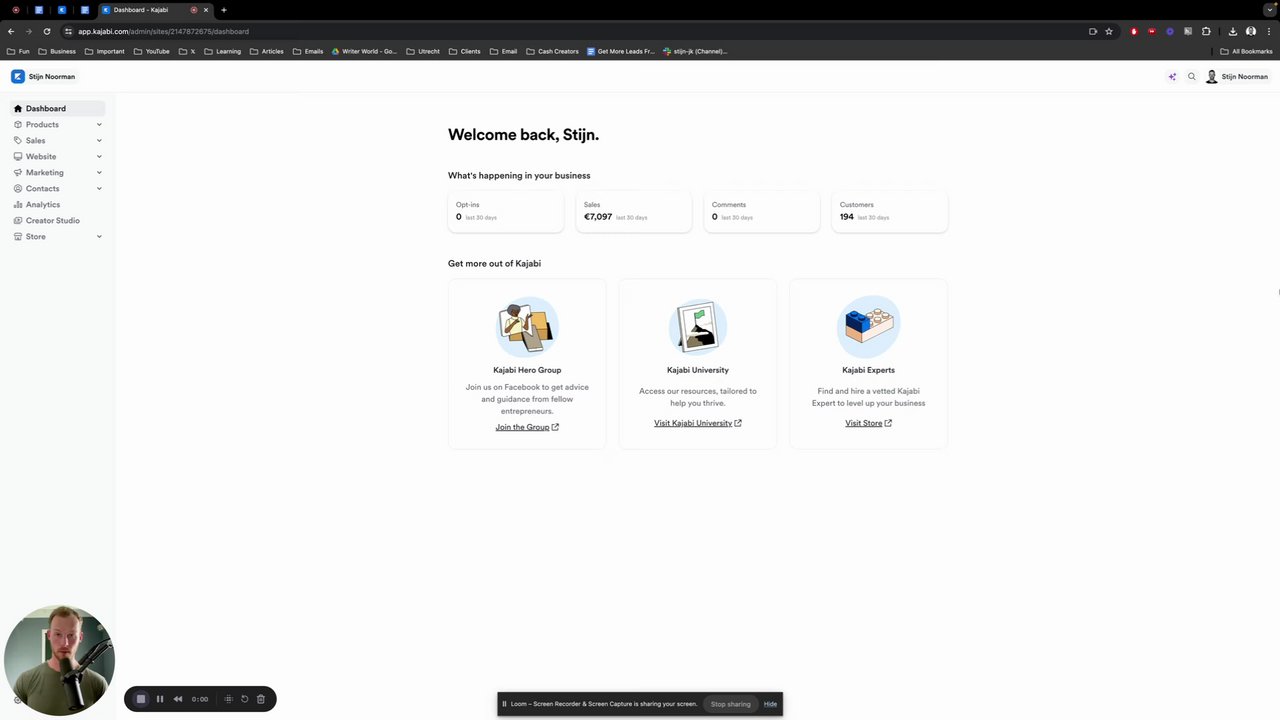Open the Business bookmarks folder

pyautogui.click(x=57, y=51)
